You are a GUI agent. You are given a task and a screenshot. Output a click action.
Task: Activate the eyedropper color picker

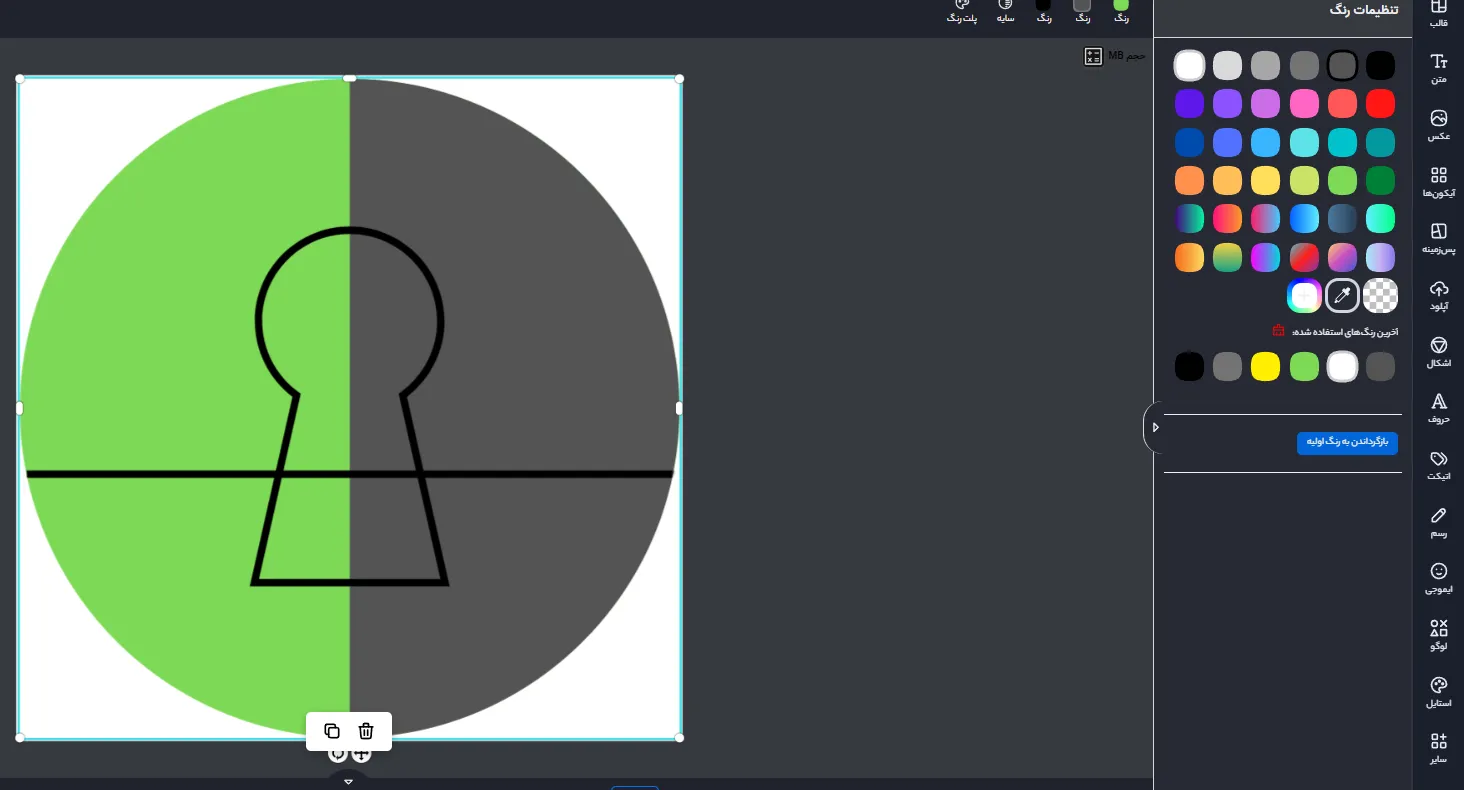pyautogui.click(x=1342, y=295)
